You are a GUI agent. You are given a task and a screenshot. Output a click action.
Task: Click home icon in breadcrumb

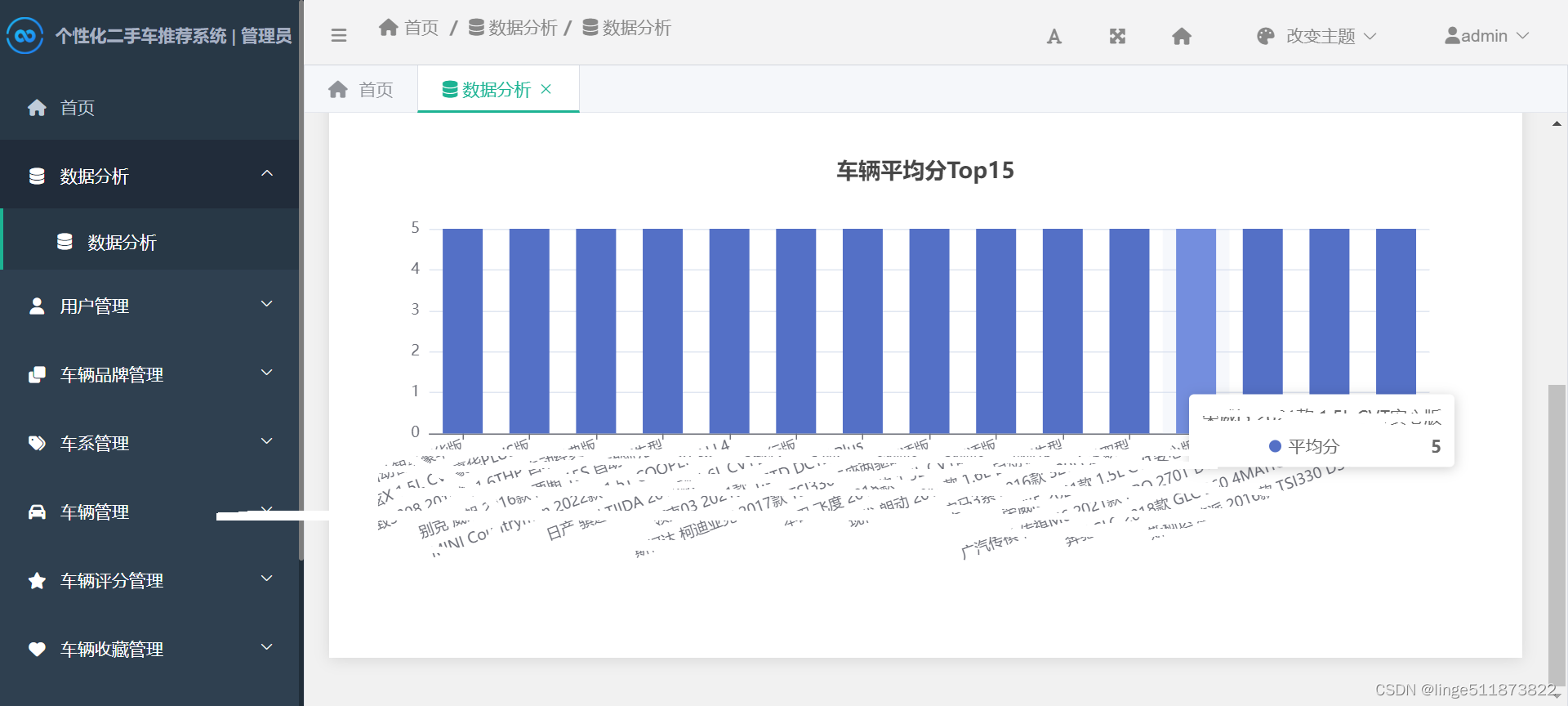click(389, 28)
